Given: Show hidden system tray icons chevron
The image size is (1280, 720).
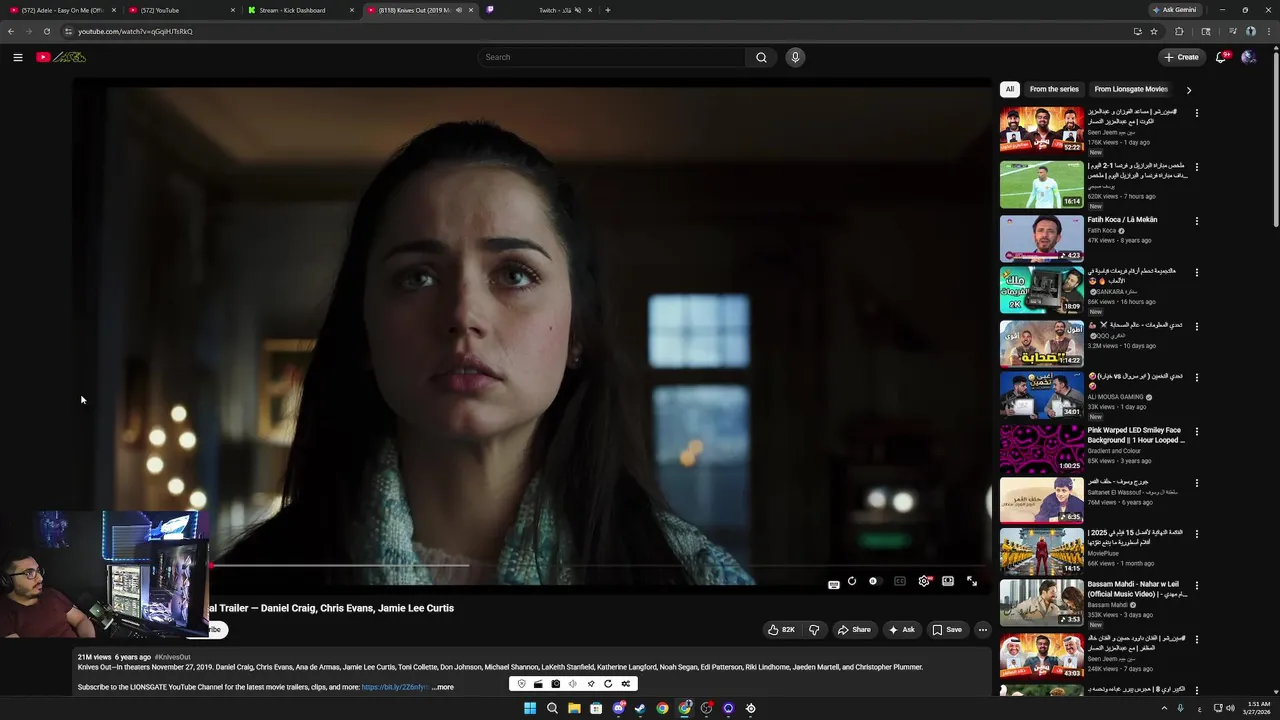Looking at the screenshot, I should [x=1164, y=708].
